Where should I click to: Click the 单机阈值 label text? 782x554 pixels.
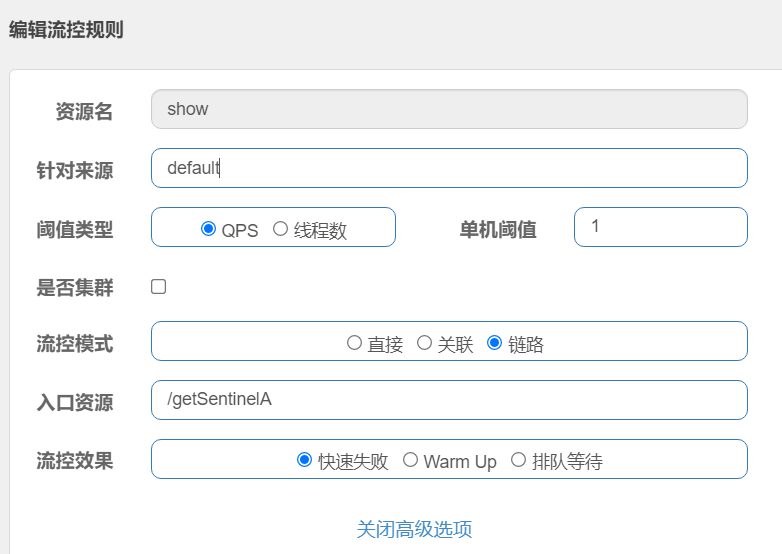point(498,229)
